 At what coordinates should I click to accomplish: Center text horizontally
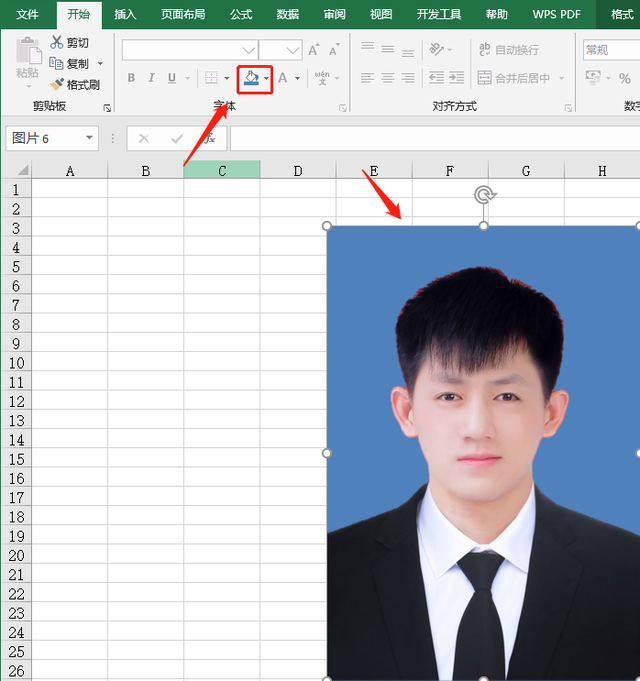[x=388, y=78]
